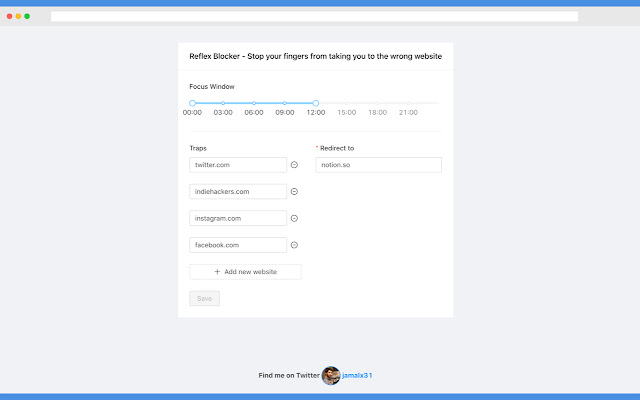640x400 pixels.
Task: Open the jamalx31 Twitter link
Action: coord(357,376)
